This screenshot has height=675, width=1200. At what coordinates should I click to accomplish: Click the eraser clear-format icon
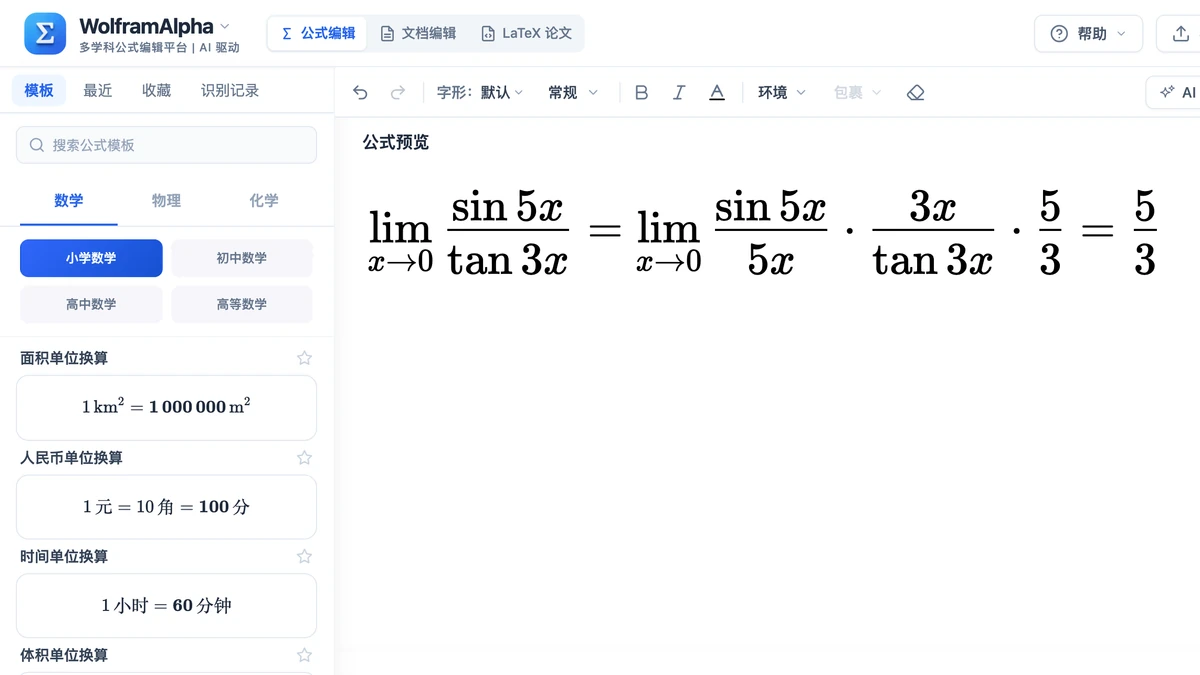pos(915,93)
